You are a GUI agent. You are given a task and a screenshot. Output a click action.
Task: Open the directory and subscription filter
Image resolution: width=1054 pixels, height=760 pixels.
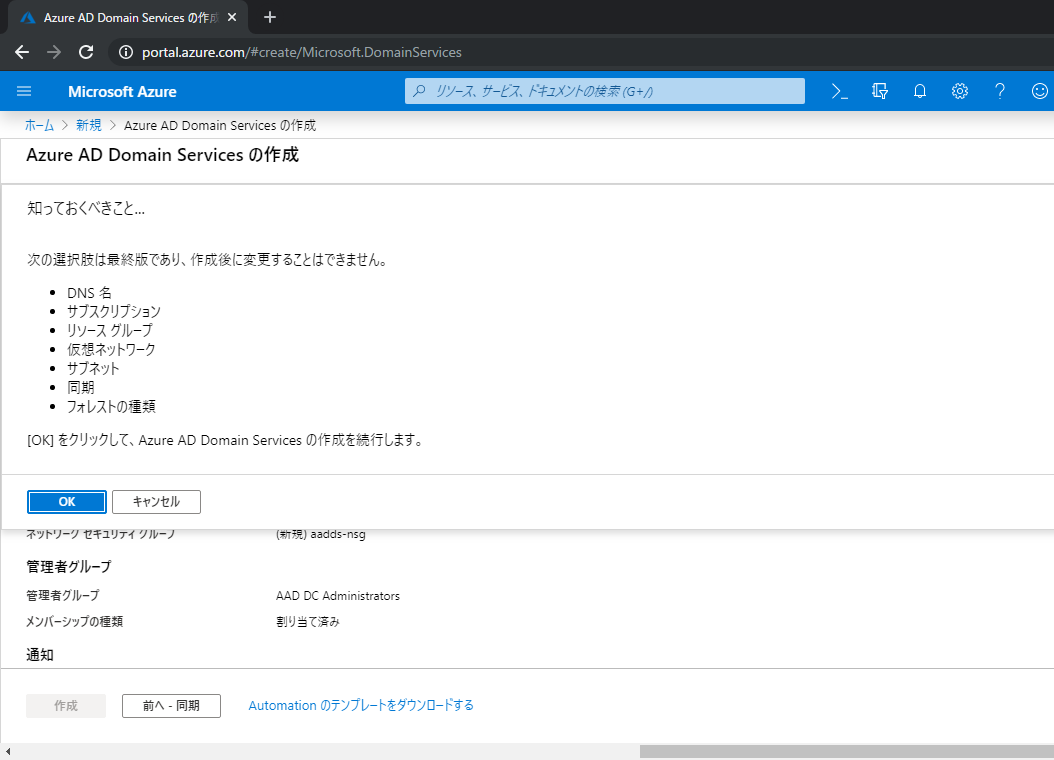pyautogui.click(x=880, y=91)
